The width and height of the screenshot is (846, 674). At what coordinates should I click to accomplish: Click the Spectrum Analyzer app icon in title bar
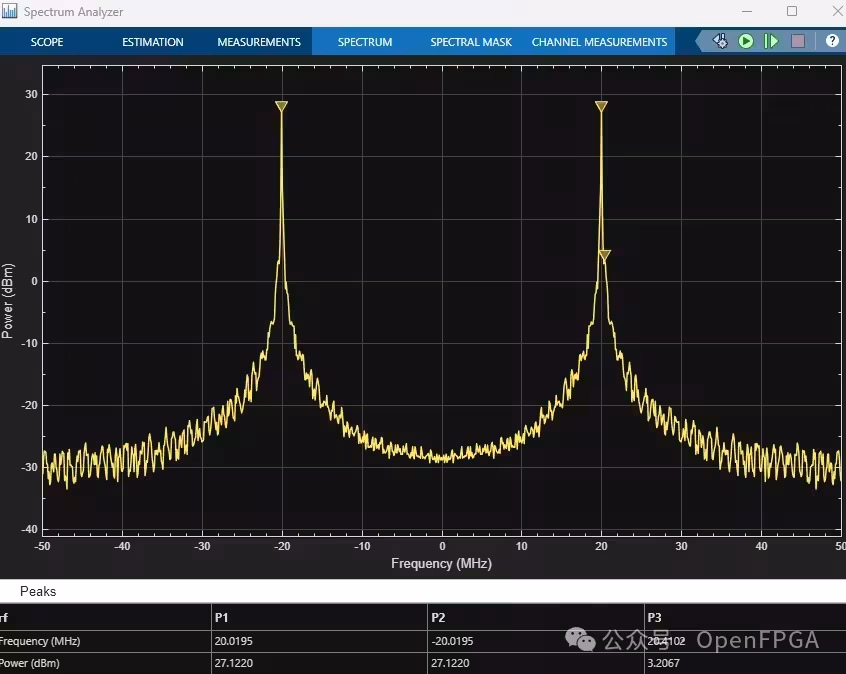pos(9,11)
